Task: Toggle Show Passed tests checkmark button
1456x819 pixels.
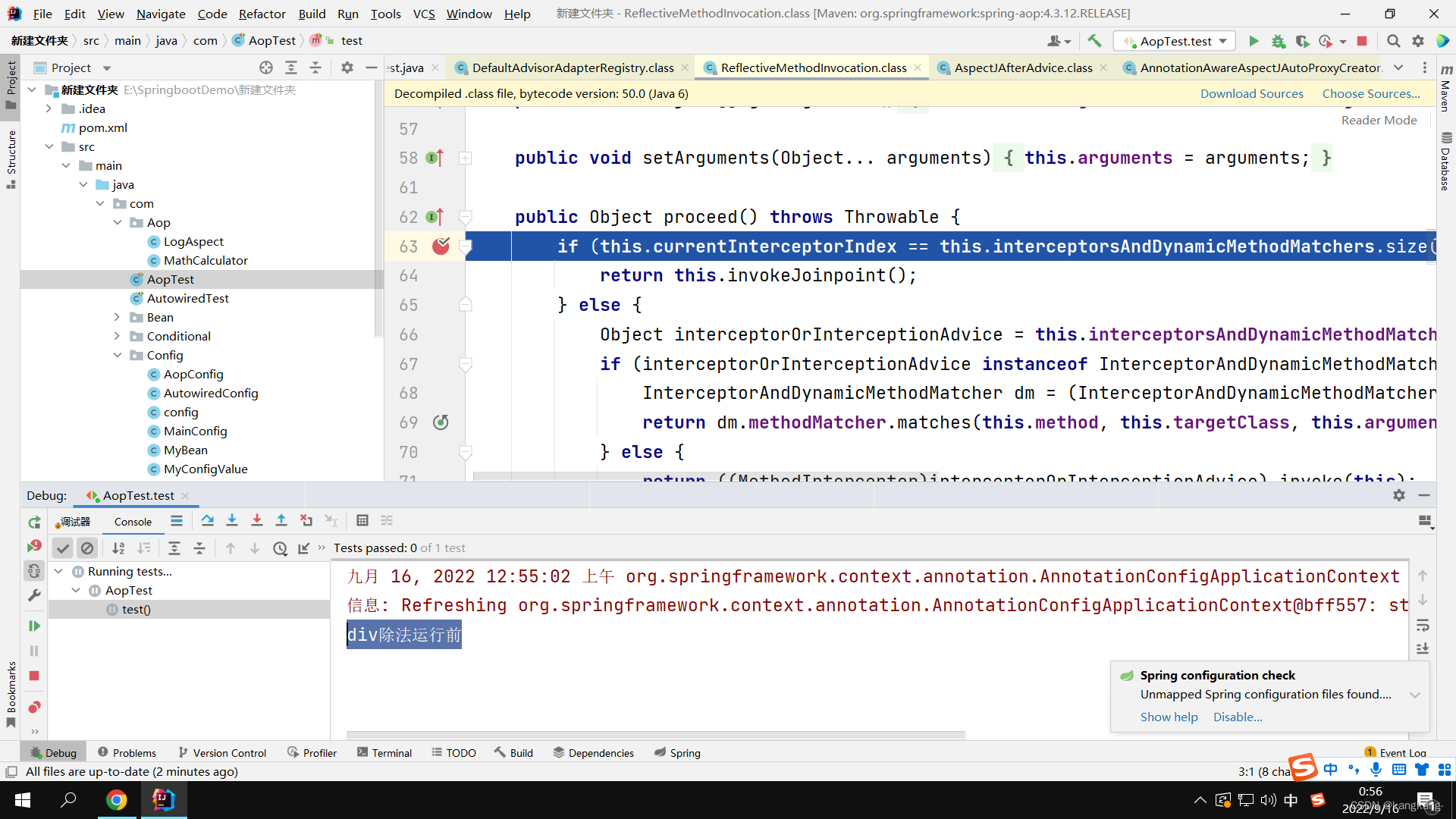Action: point(63,548)
